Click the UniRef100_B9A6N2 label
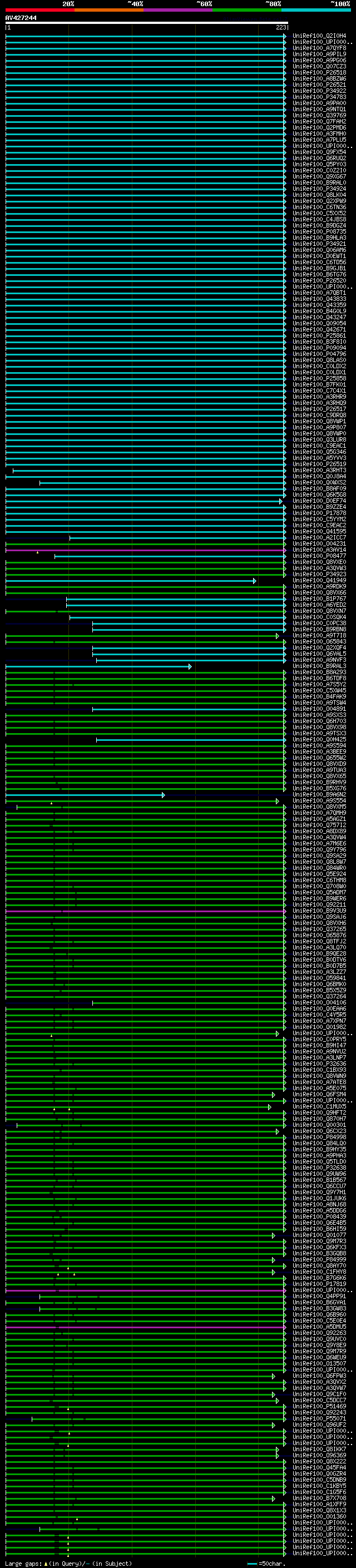 point(319,795)
